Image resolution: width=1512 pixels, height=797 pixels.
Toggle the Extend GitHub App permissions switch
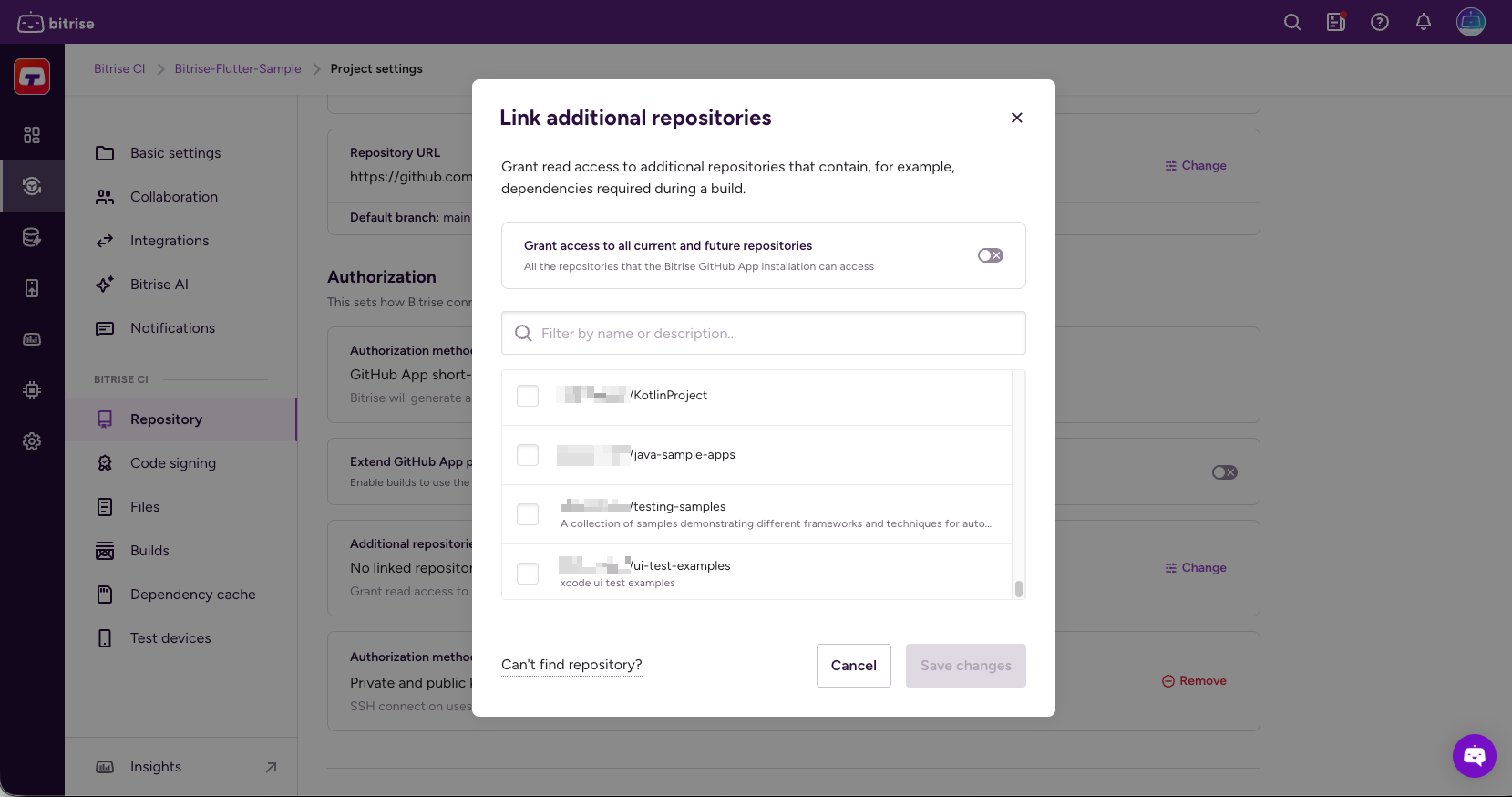(1225, 472)
